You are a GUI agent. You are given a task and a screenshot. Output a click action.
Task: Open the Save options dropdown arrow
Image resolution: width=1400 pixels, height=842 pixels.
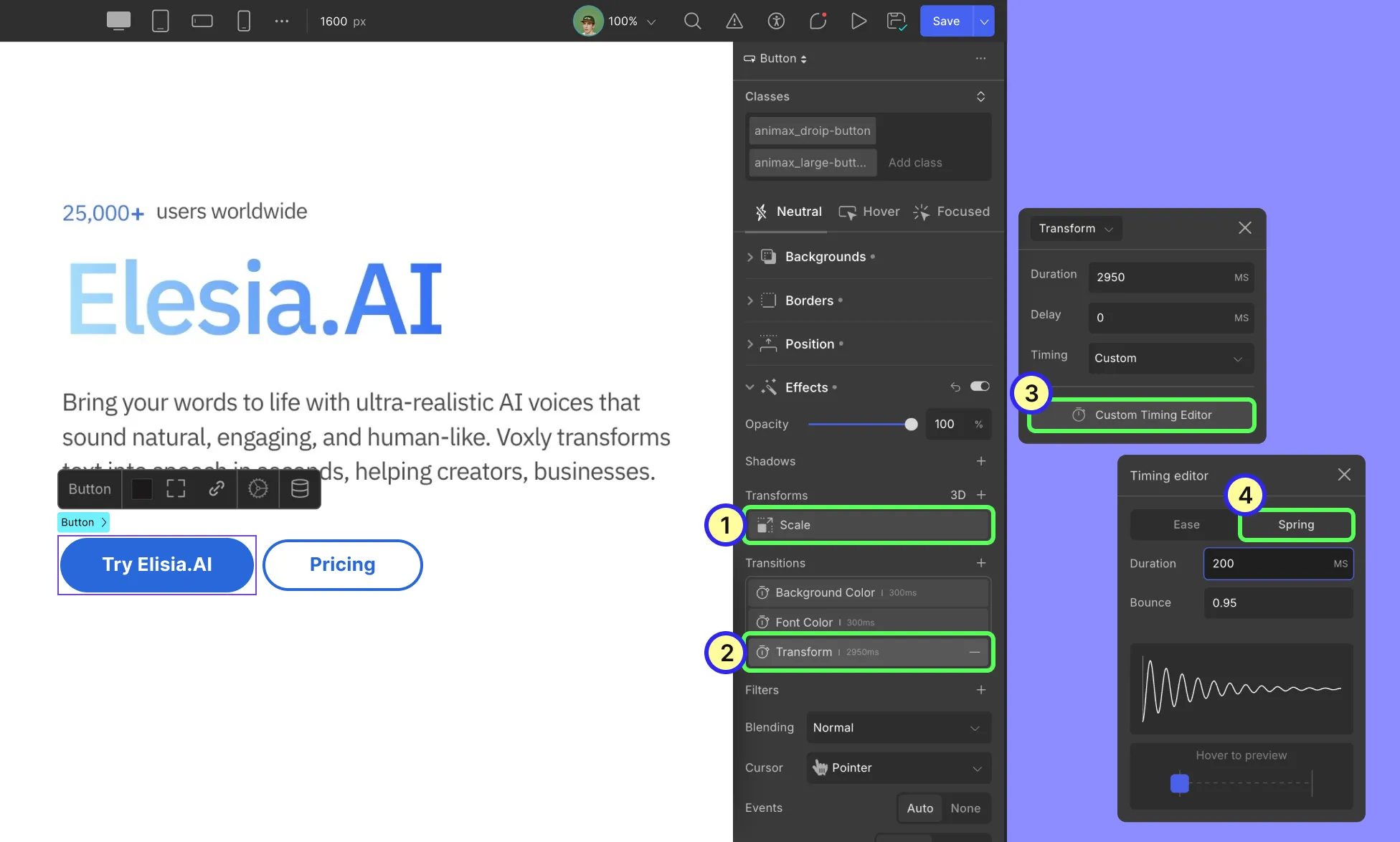tap(984, 22)
